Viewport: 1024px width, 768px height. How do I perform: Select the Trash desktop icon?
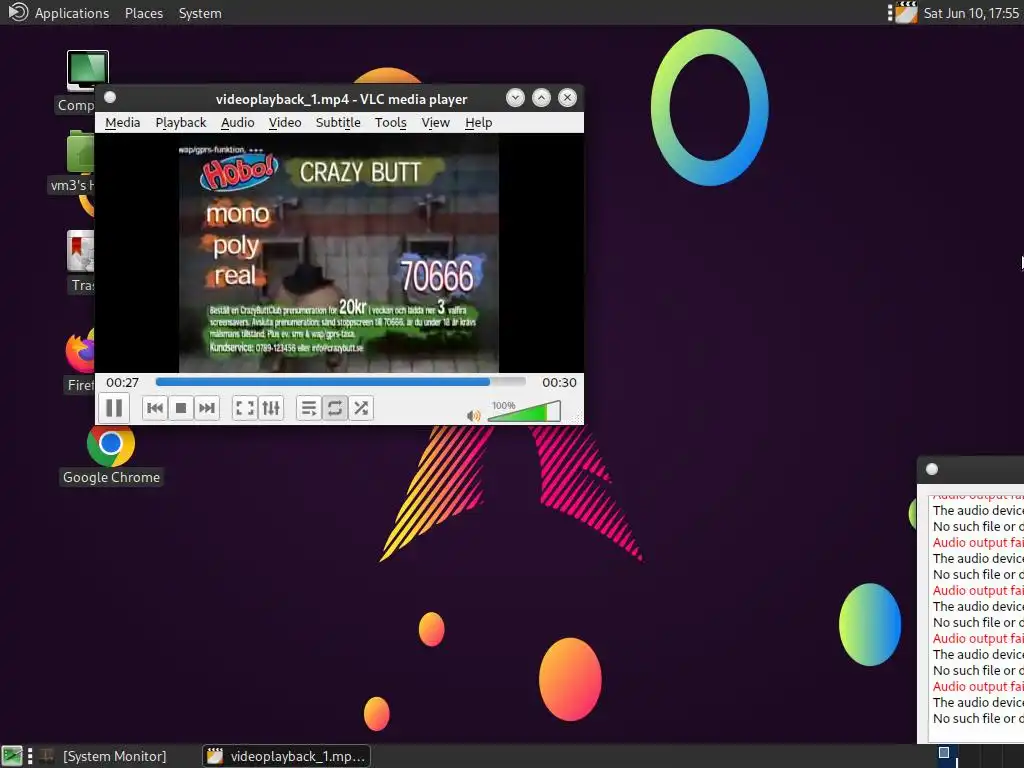81,261
